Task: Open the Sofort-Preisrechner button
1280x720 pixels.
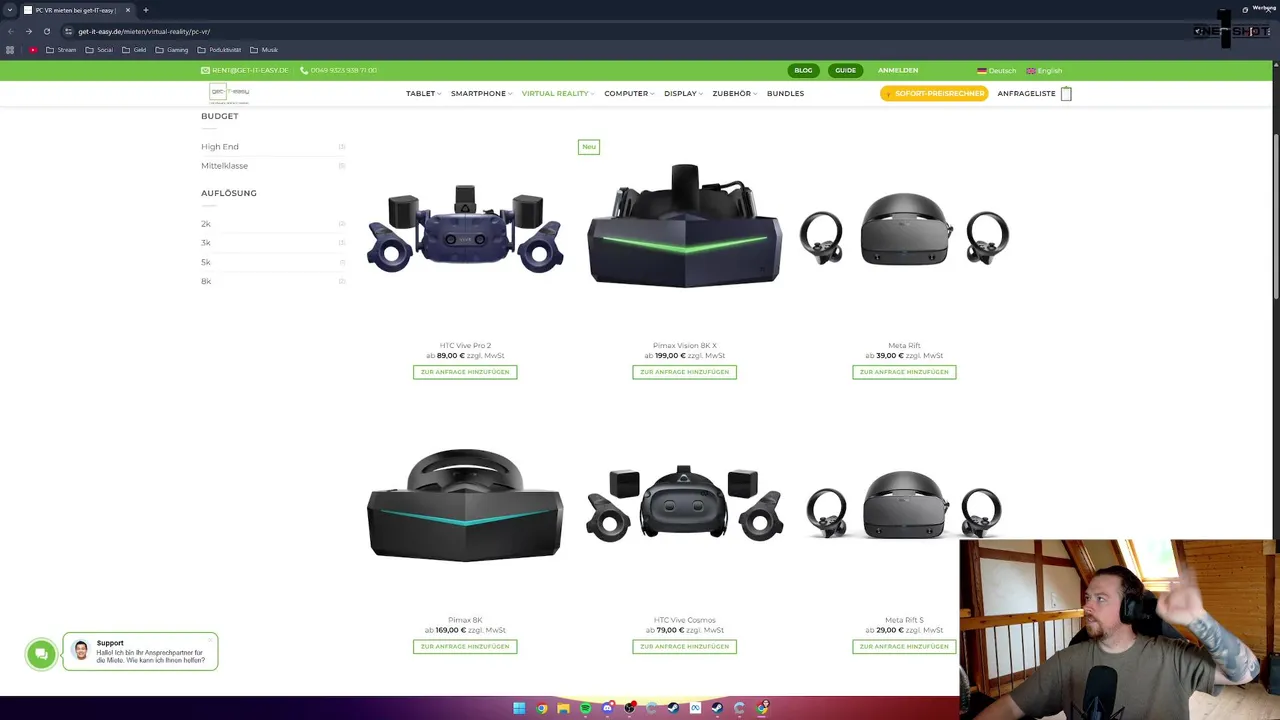Action: tap(934, 94)
